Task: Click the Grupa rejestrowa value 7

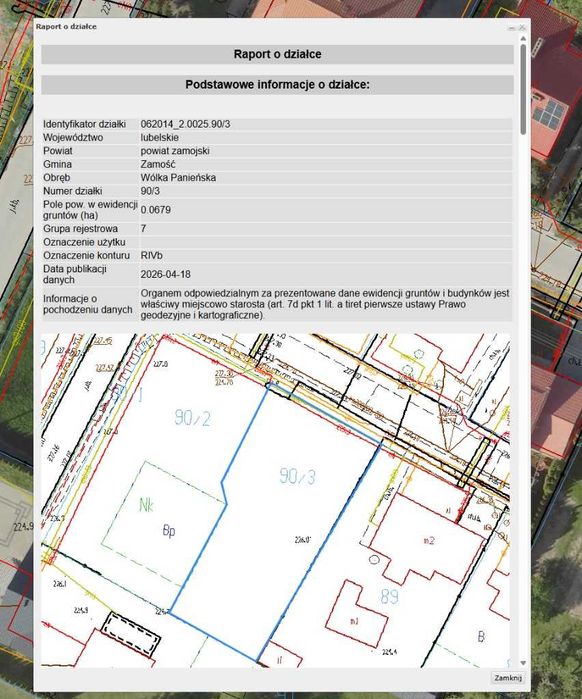Action: [143, 228]
